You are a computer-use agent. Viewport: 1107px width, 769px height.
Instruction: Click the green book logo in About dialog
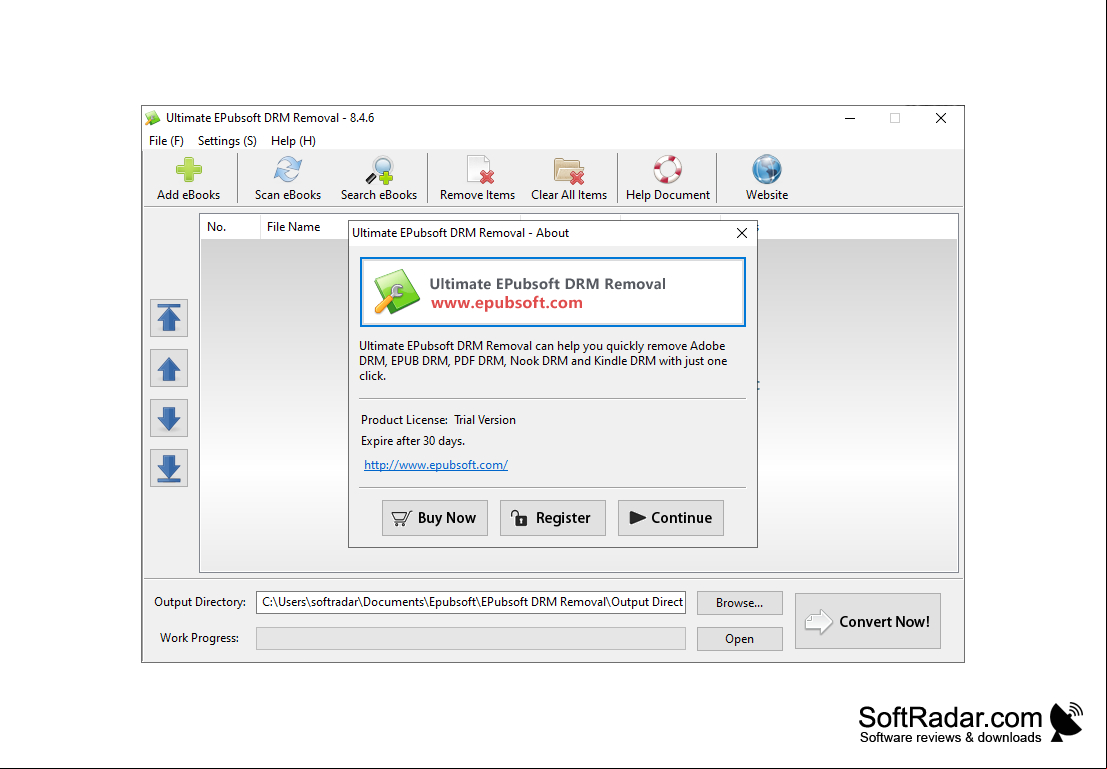pos(397,292)
